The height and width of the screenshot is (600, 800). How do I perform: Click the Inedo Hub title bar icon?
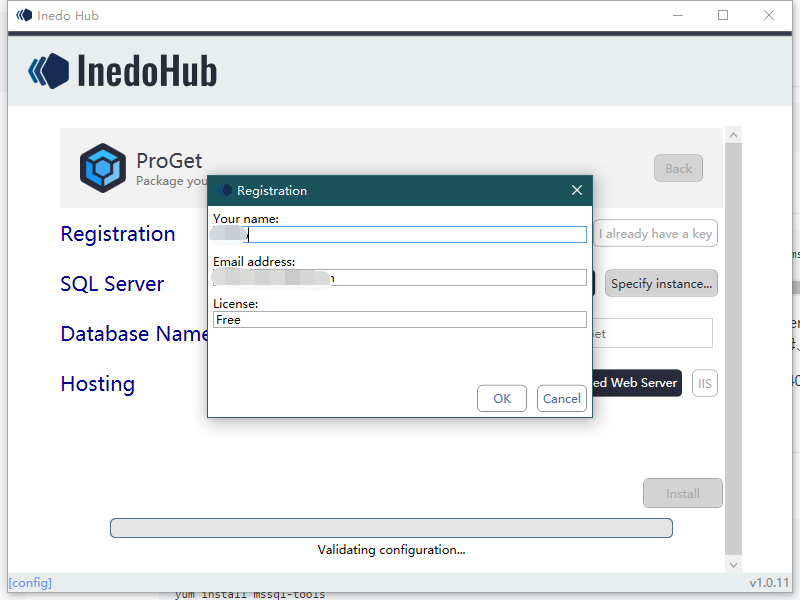[x=23, y=15]
